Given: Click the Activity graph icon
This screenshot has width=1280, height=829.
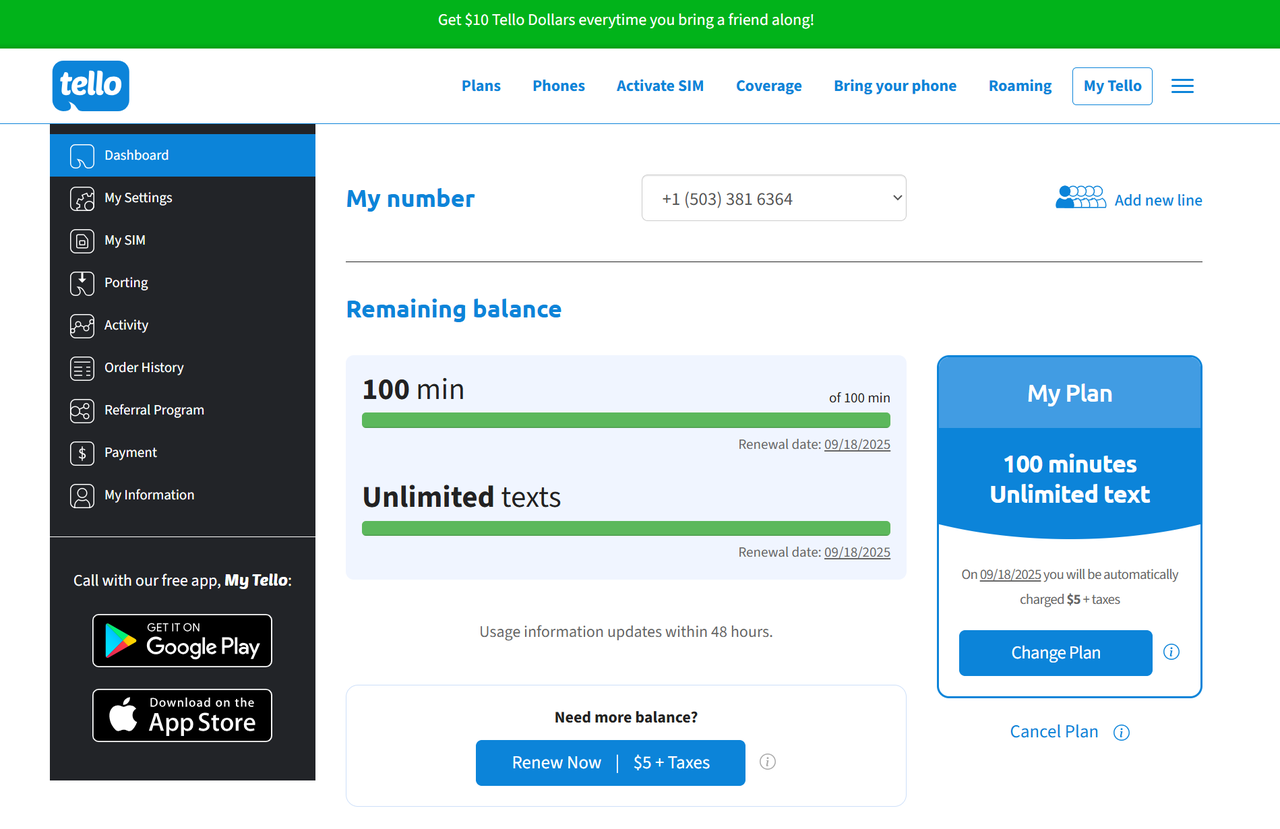Looking at the screenshot, I should (x=82, y=326).
